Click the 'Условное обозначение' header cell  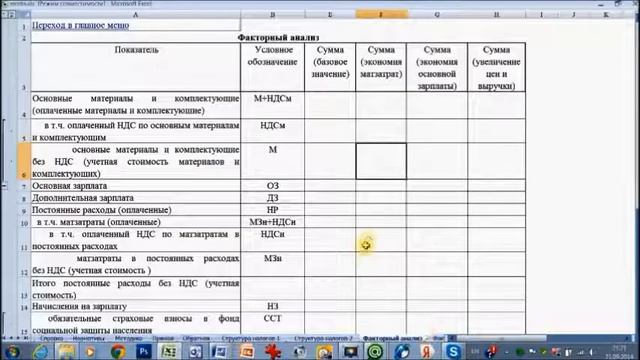(x=273, y=67)
